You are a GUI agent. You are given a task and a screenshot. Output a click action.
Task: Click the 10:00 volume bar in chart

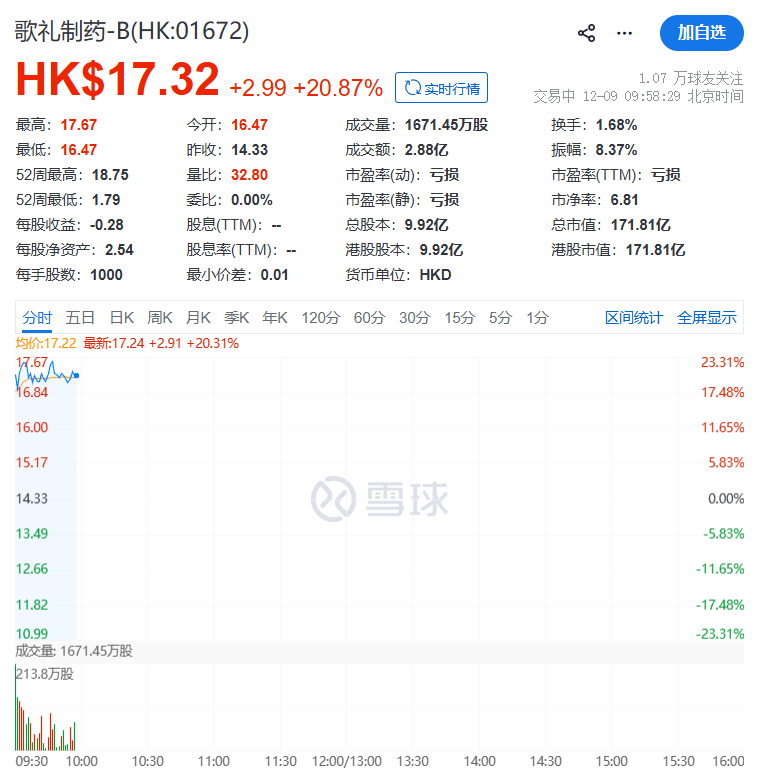[75, 736]
